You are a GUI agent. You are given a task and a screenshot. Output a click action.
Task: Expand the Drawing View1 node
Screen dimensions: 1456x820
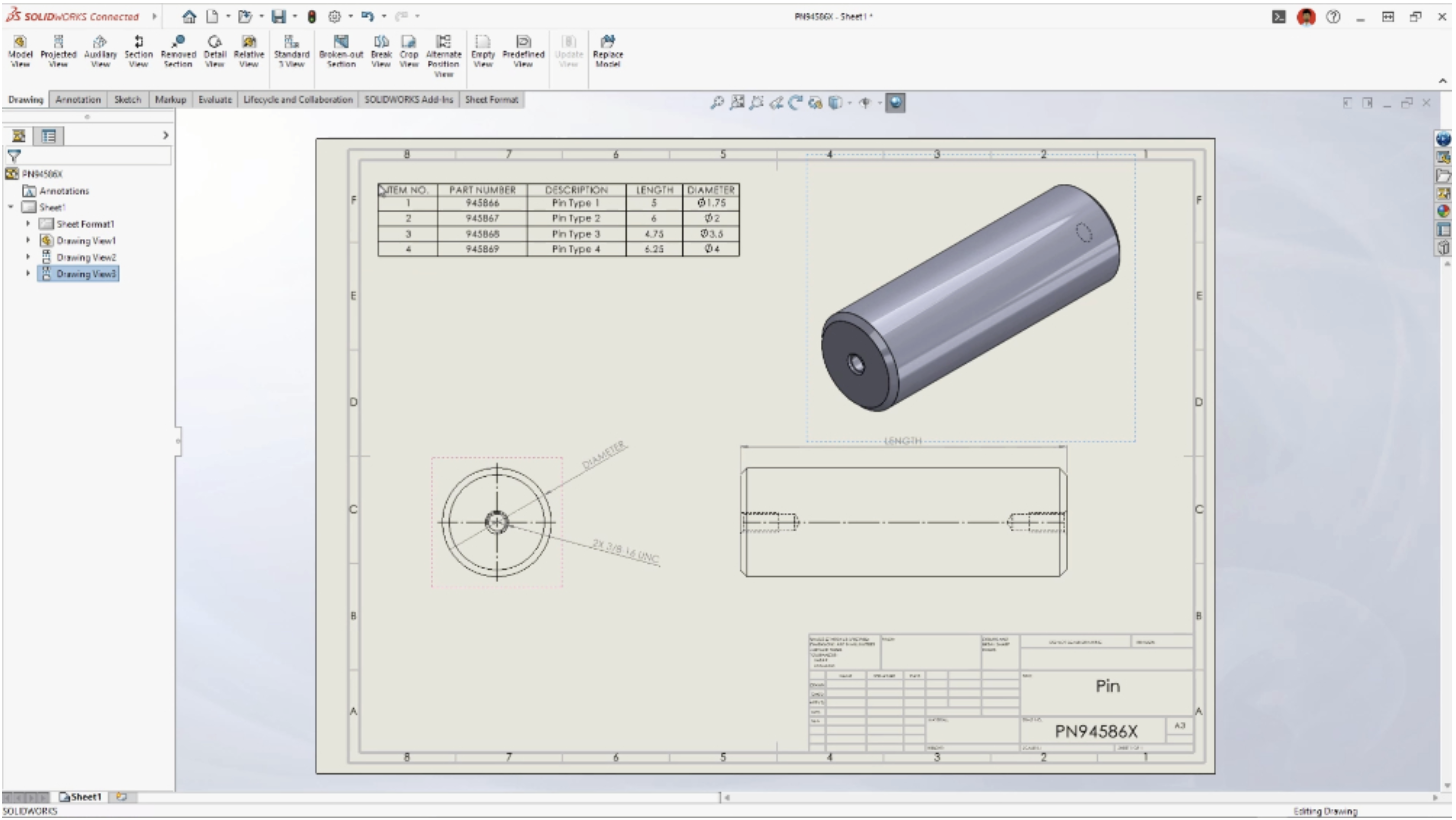pyautogui.click(x=28, y=241)
